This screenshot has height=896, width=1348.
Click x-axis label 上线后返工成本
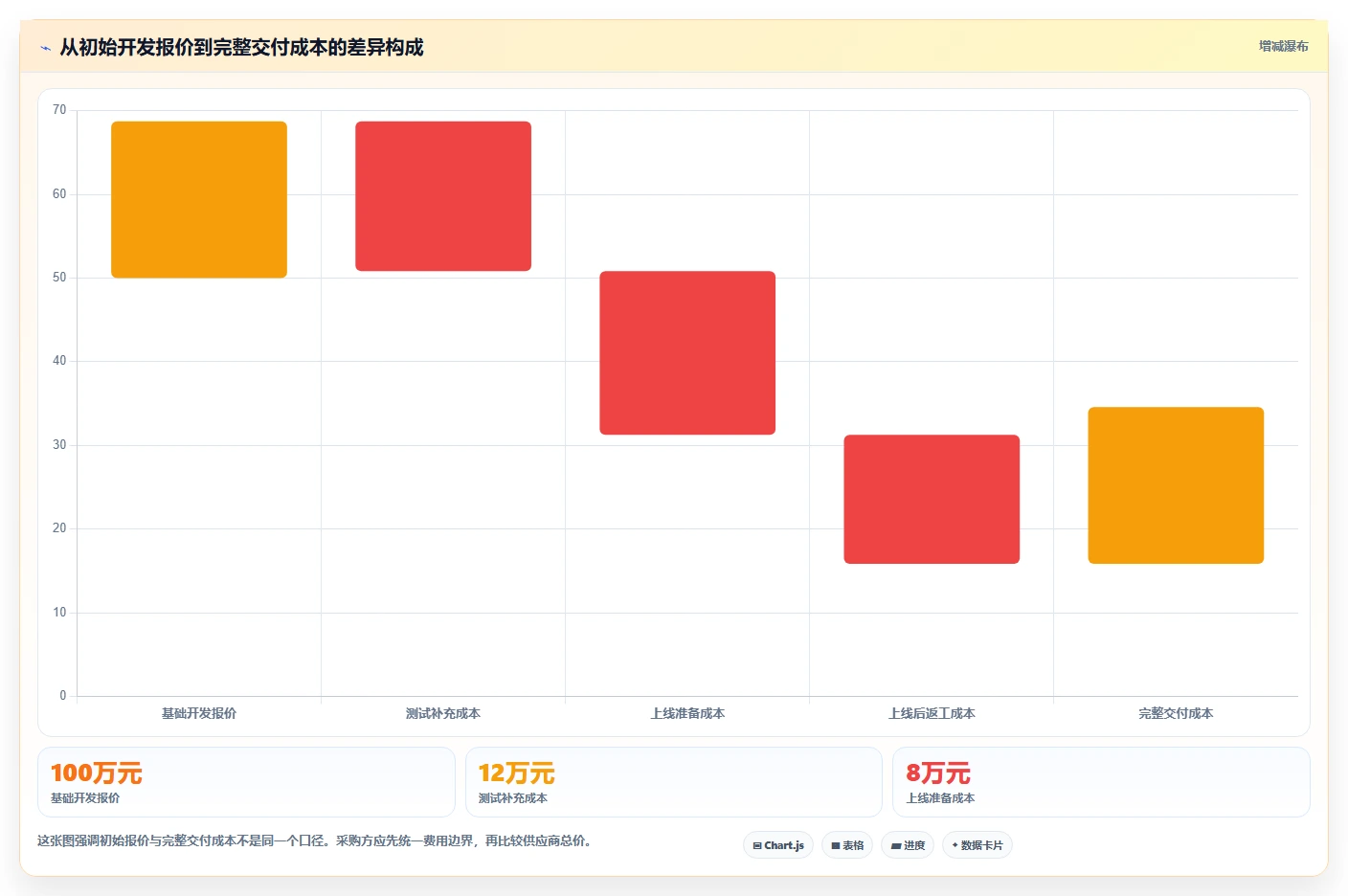pyautogui.click(x=932, y=713)
